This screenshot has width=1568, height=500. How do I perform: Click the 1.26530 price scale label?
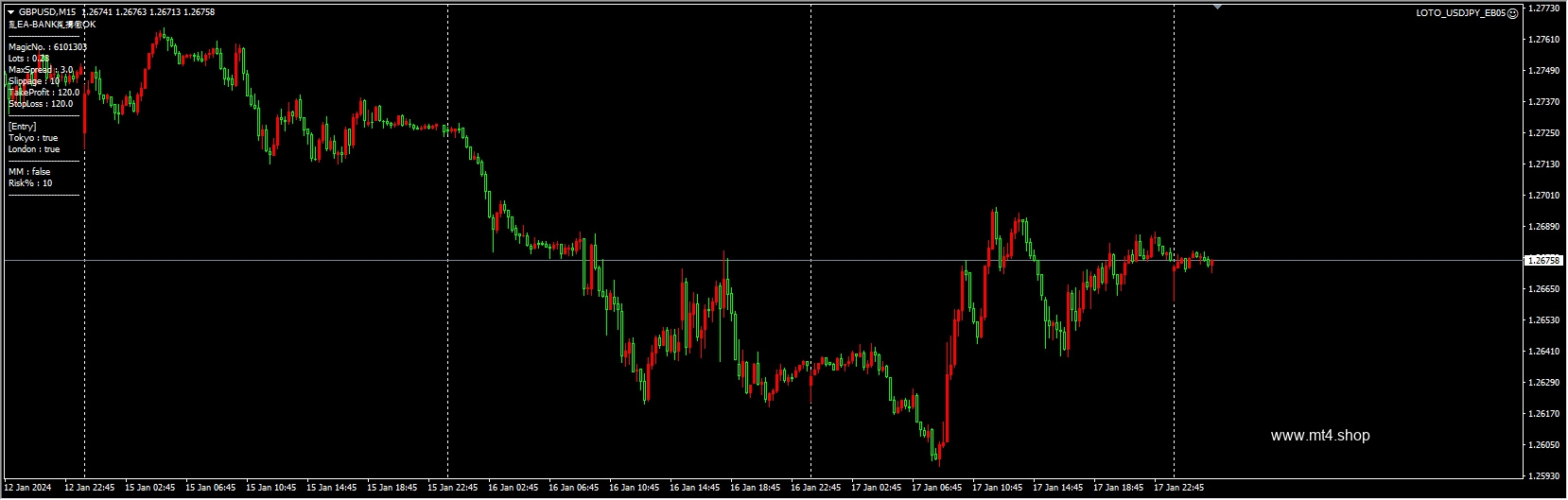pyautogui.click(x=1543, y=320)
